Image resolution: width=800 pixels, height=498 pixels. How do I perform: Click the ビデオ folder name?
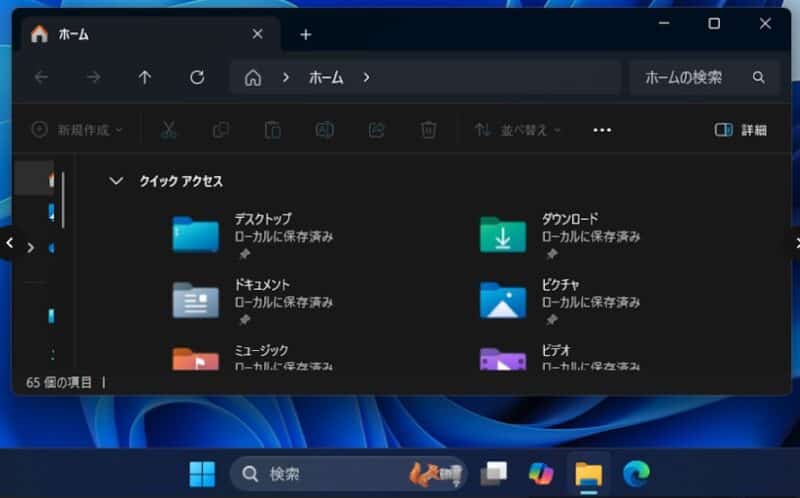556,351
